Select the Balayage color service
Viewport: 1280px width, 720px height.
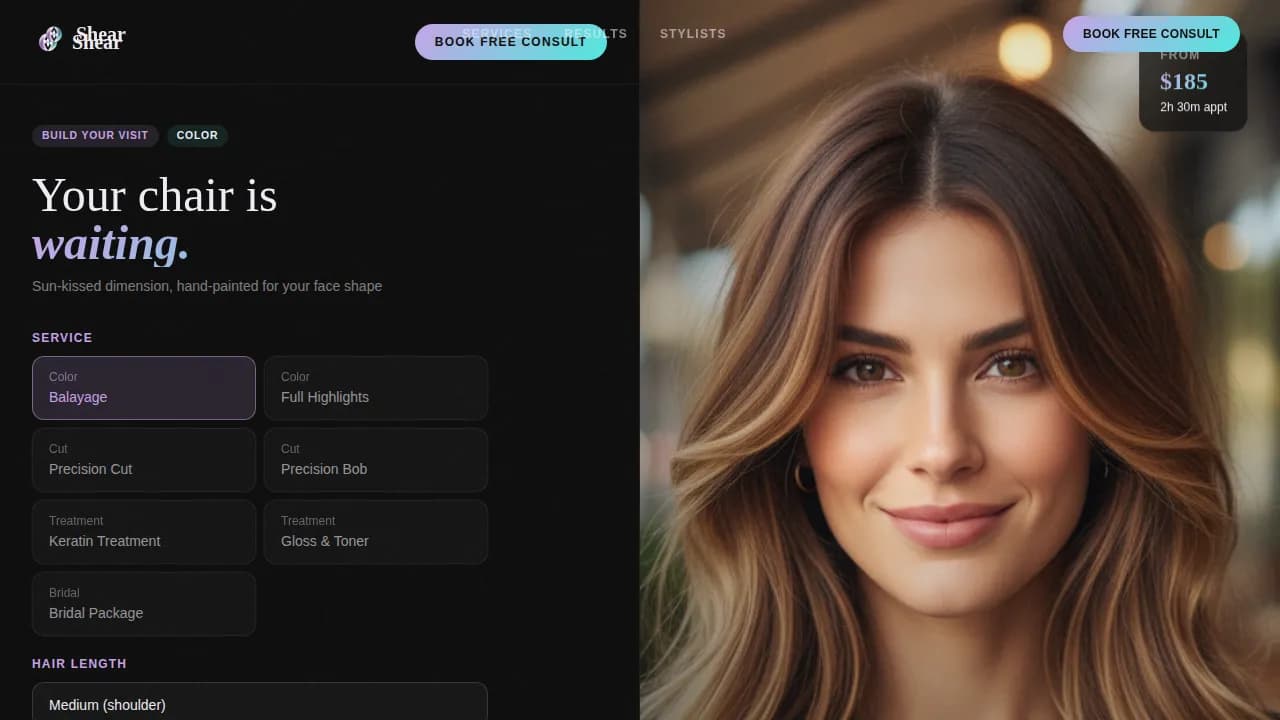click(144, 388)
